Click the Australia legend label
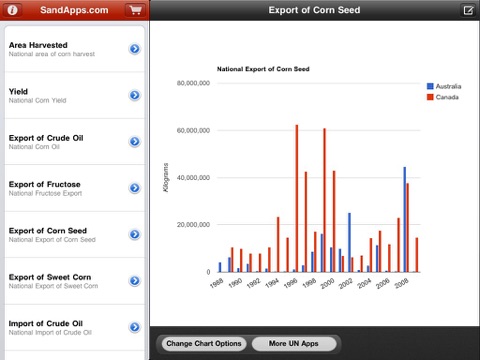The height and width of the screenshot is (360, 480). pos(448,86)
